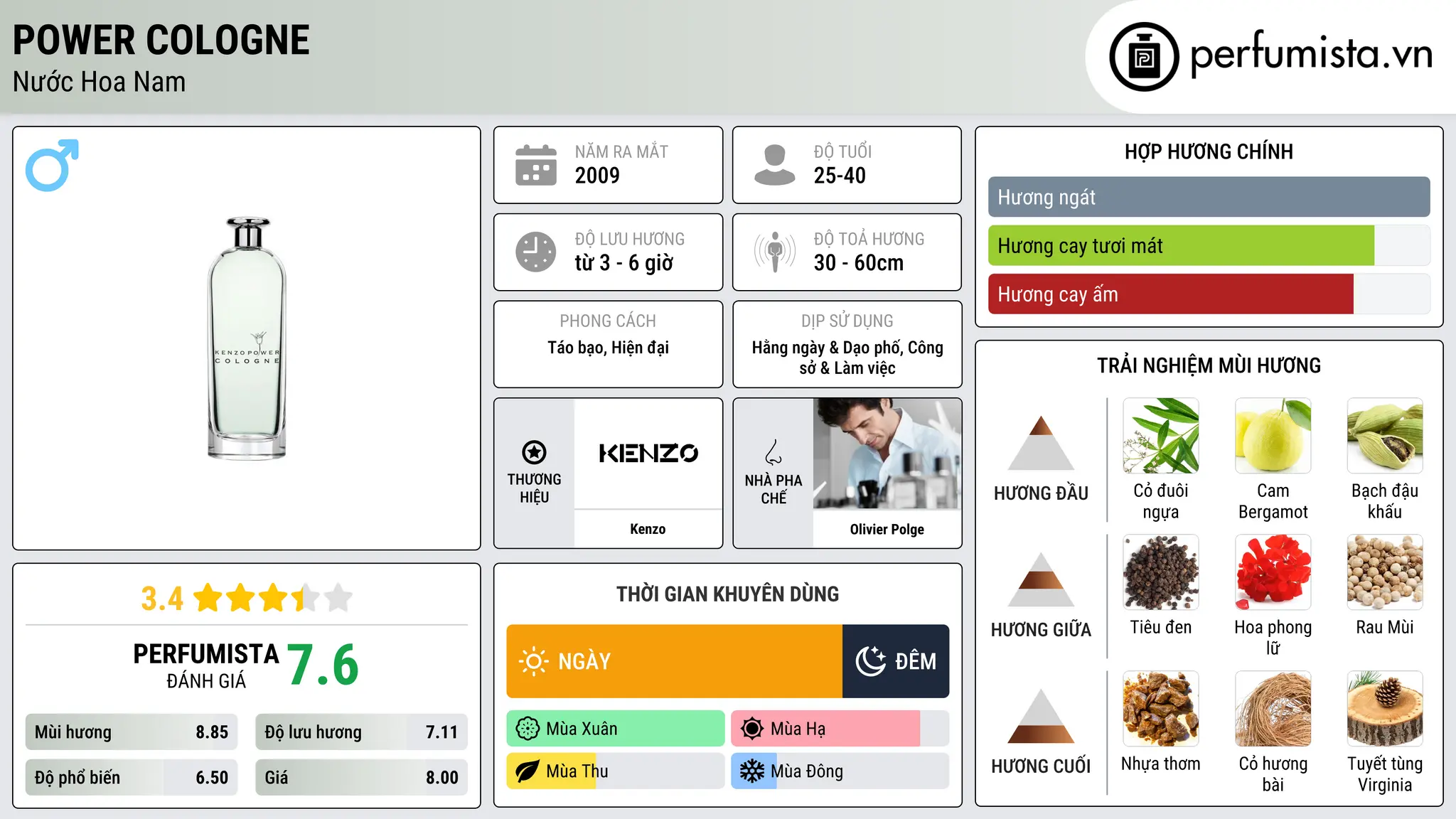Click the flower icon for Mùa Xuân
The height and width of the screenshot is (819, 1456).
pos(528,729)
